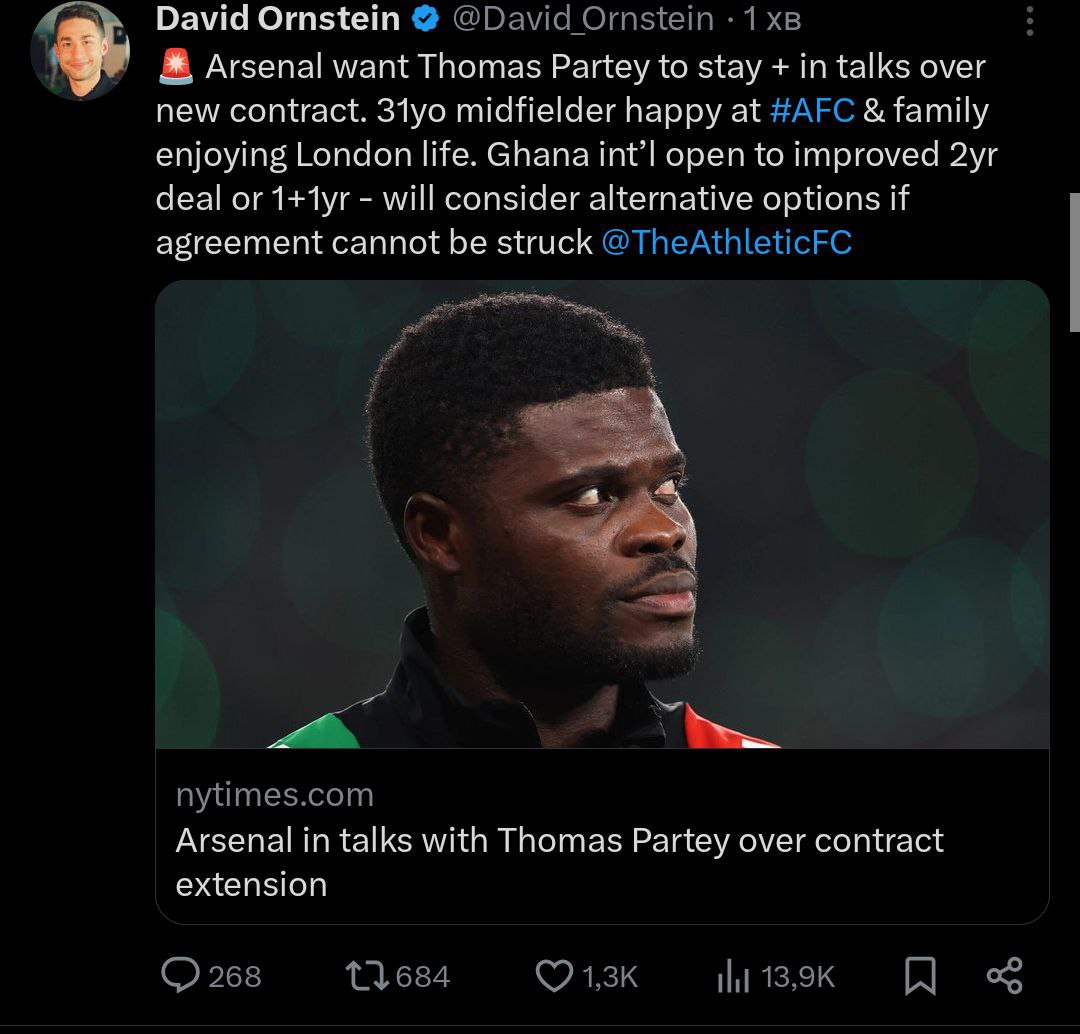The image size is (1080, 1034).
Task: Click the nytimes.com source link
Action: point(275,795)
